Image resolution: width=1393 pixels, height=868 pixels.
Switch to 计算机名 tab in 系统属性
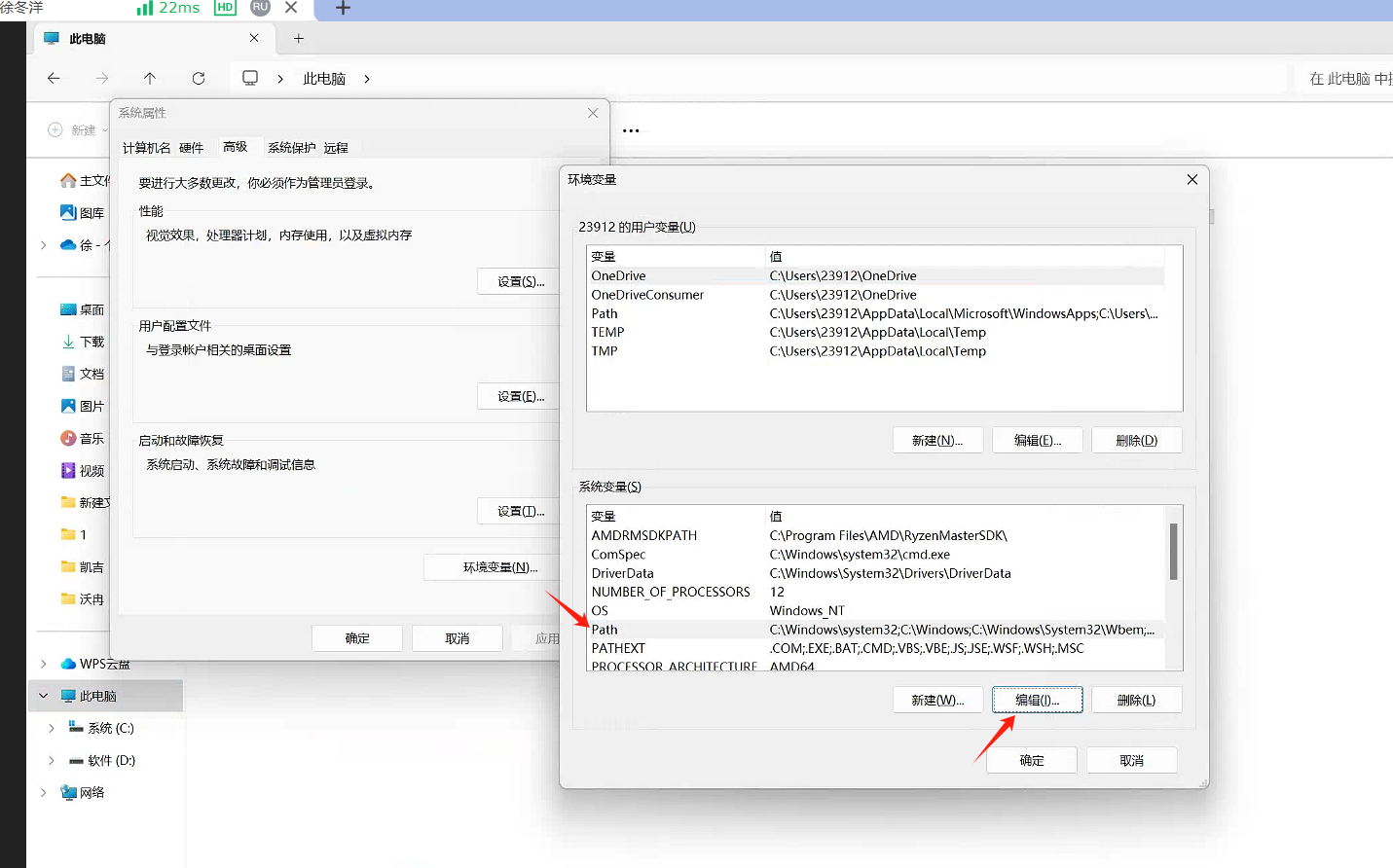146,148
